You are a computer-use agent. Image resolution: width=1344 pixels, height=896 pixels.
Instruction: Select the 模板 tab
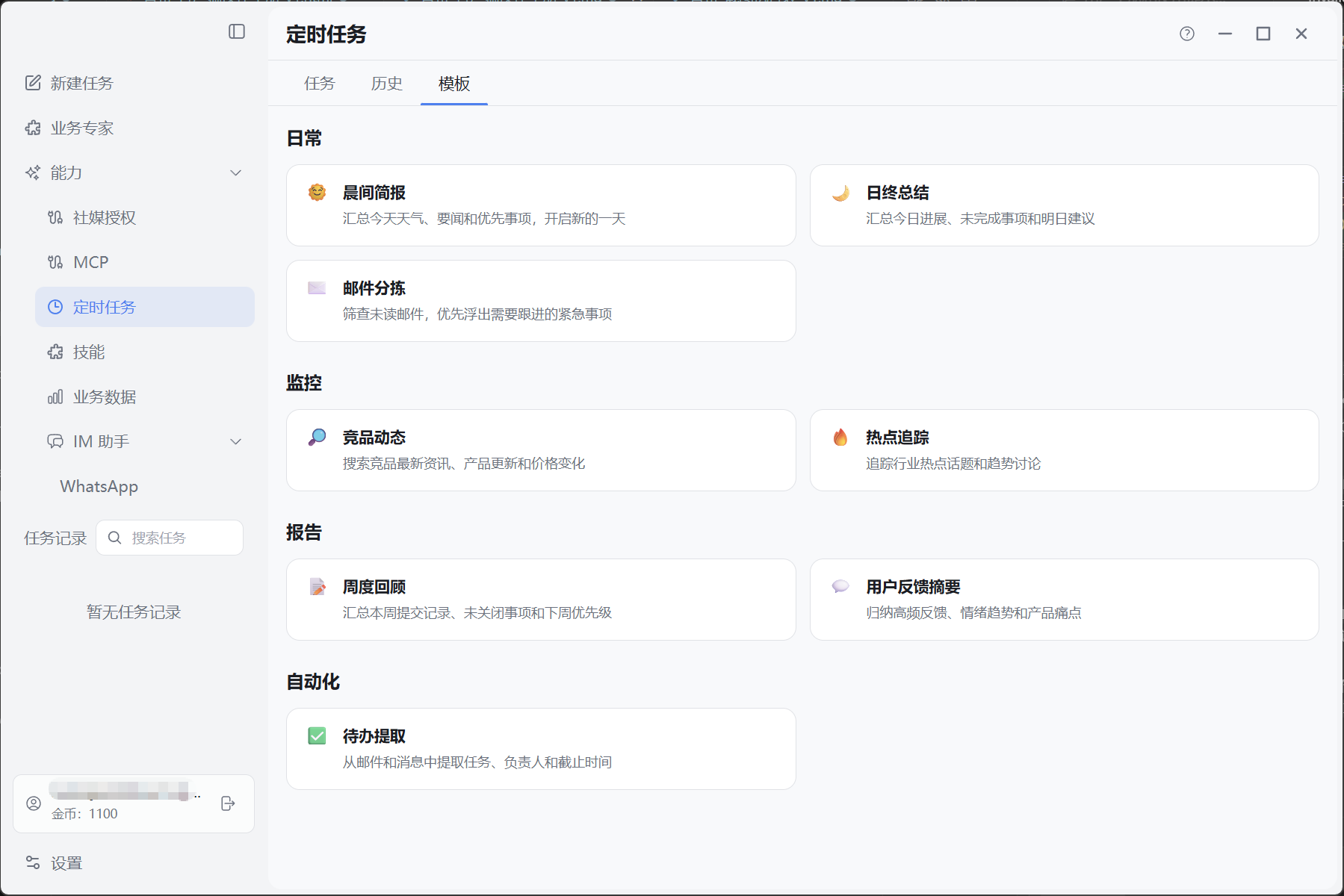point(454,83)
